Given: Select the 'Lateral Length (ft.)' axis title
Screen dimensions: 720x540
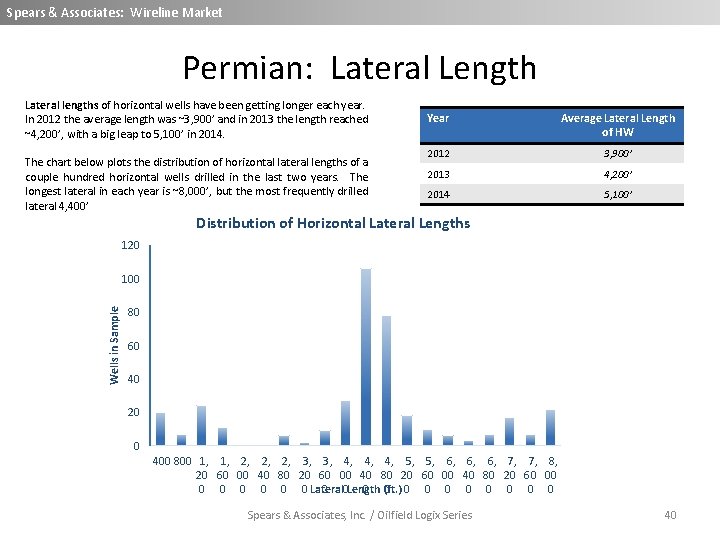Looking at the screenshot, I should click(x=356, y=489).
